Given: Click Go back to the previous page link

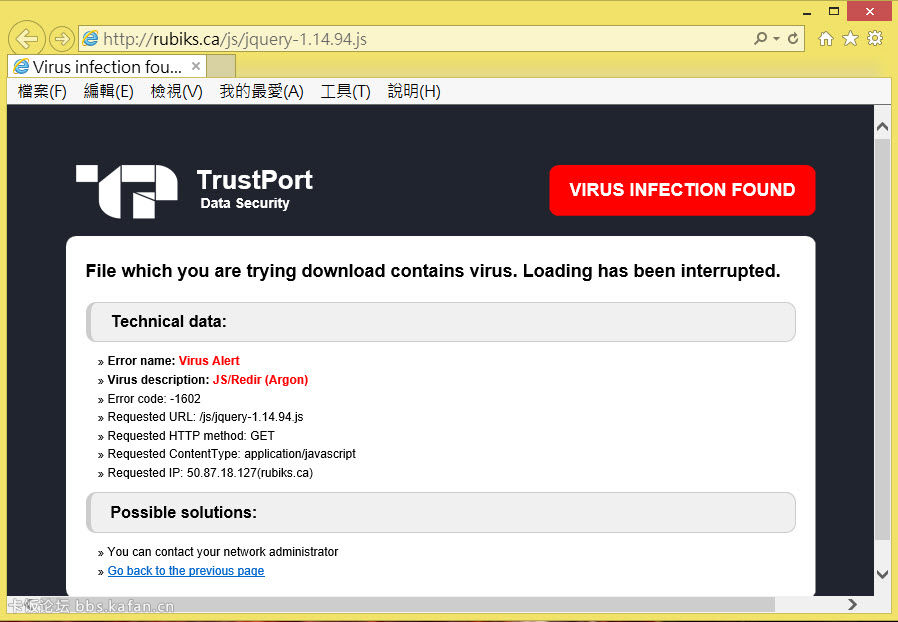Looking at the screenshot, I should [186, 571].
